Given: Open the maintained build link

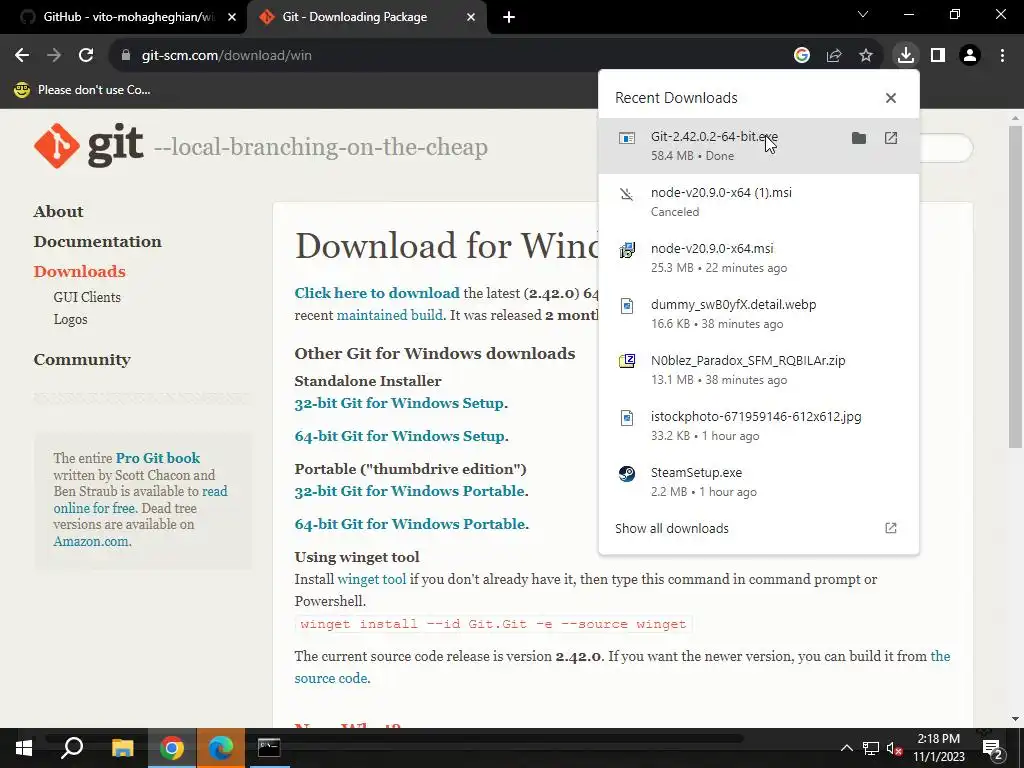Looking at the screenshot, I should [x=389, y=315].
